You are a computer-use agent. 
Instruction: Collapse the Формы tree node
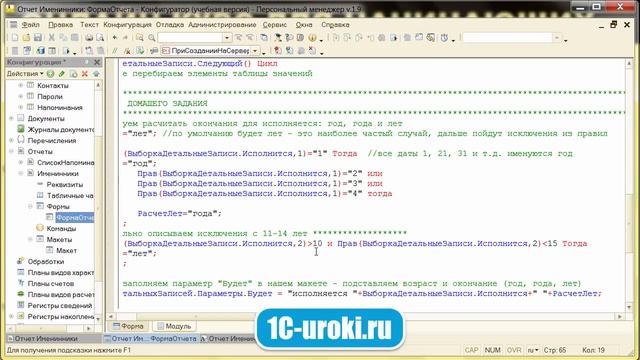pos(30,207)
